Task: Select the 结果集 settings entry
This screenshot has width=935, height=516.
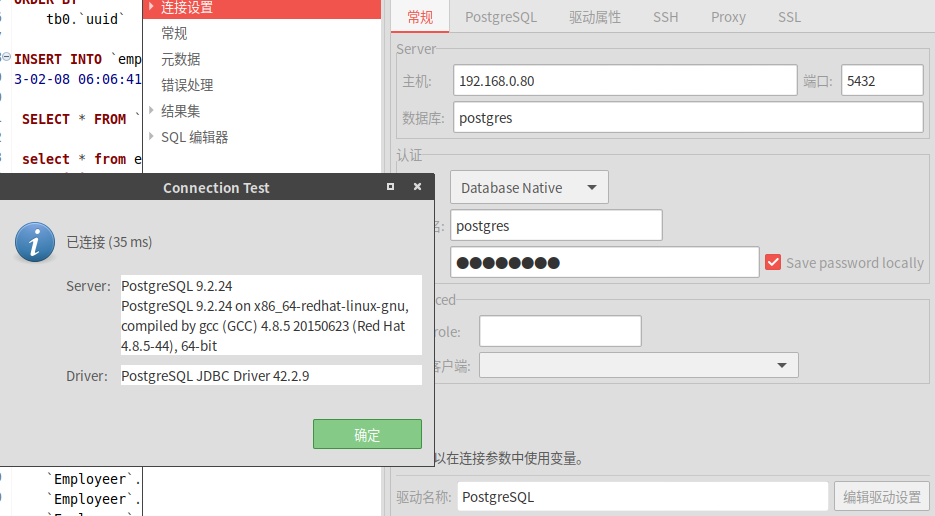Action: (180, 111)
